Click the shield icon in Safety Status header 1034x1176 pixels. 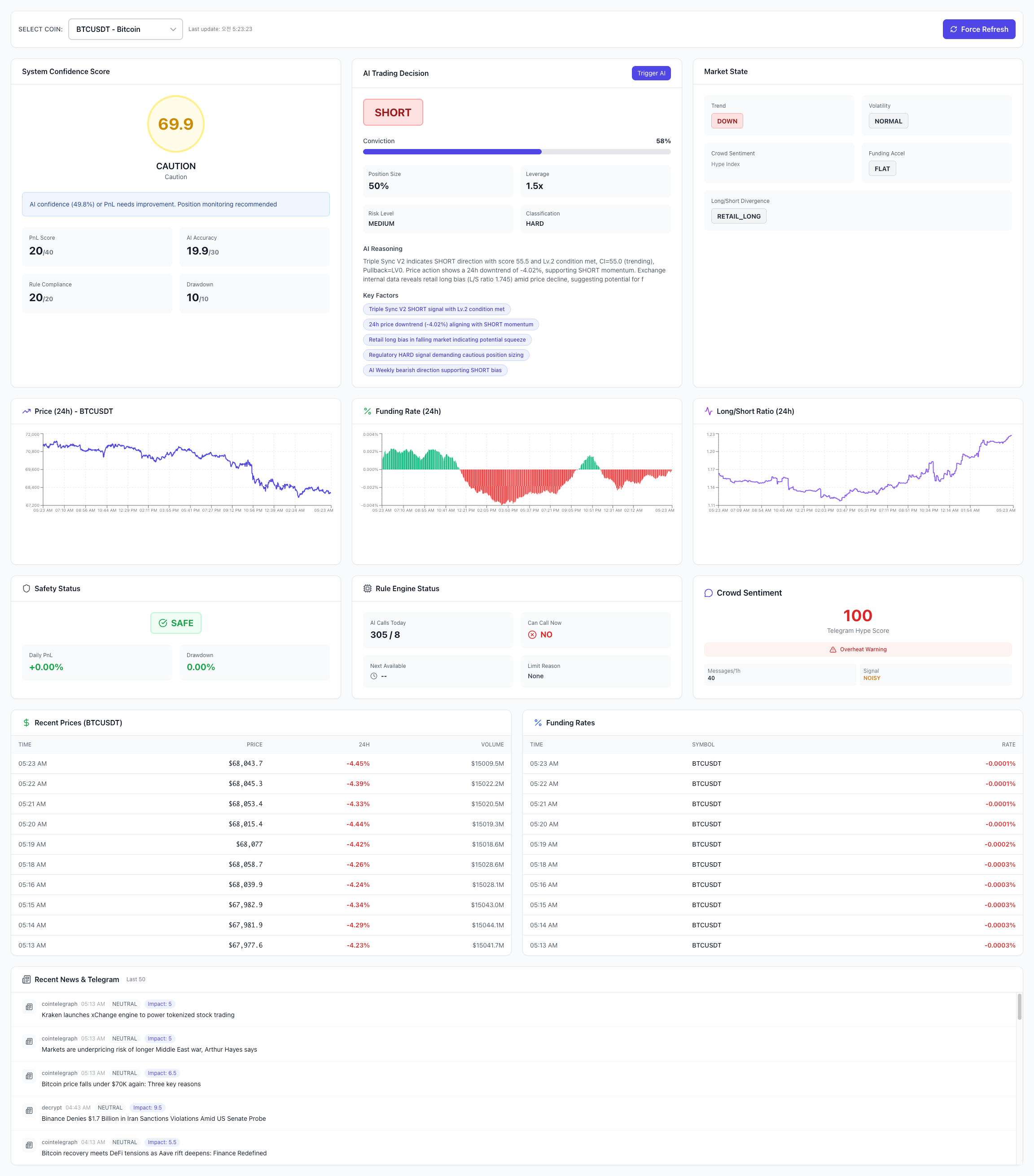pyautogui.click(x=26, y=588)
